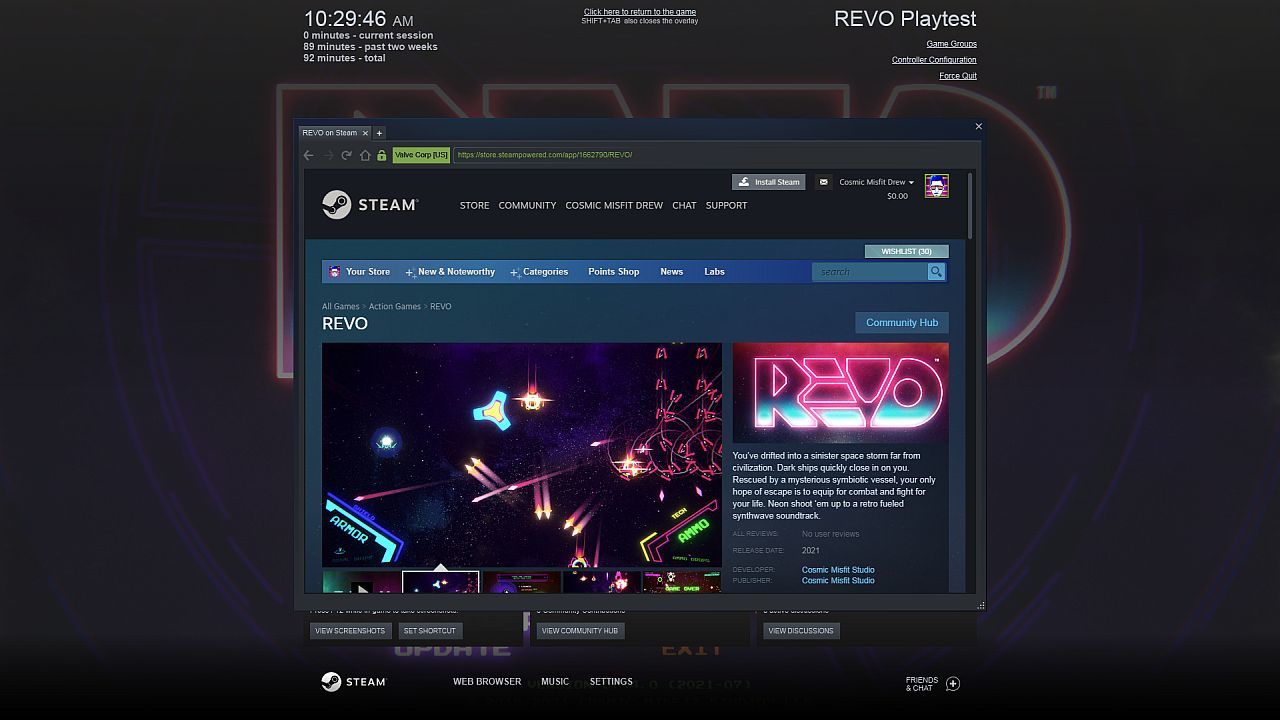
Task: Open the Community Hub for REVO
Action: coord(901,322)
